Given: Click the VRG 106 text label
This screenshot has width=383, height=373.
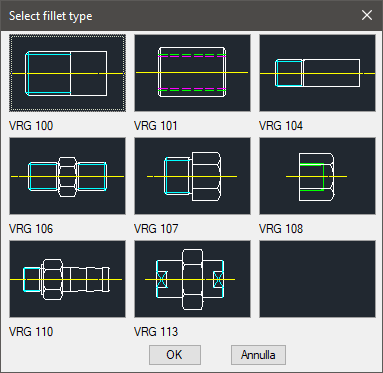Looking at the screenshot, I should tap(31, 229).
